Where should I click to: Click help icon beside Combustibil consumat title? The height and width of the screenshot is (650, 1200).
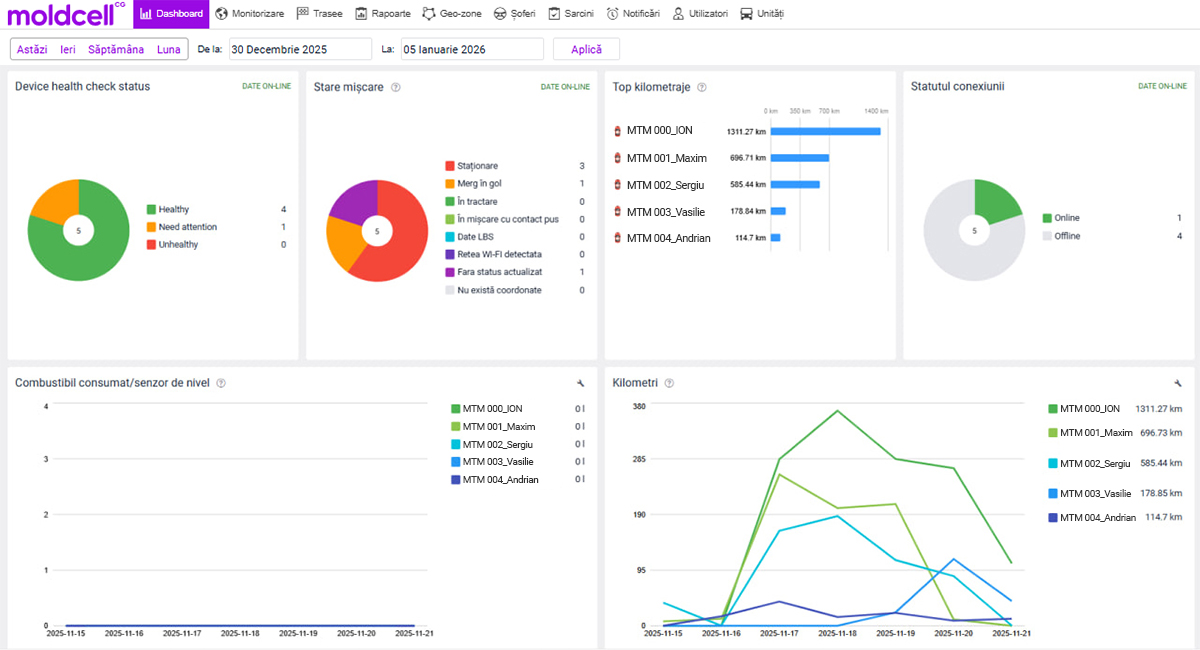pyautogui.click(x=221, y=383)
